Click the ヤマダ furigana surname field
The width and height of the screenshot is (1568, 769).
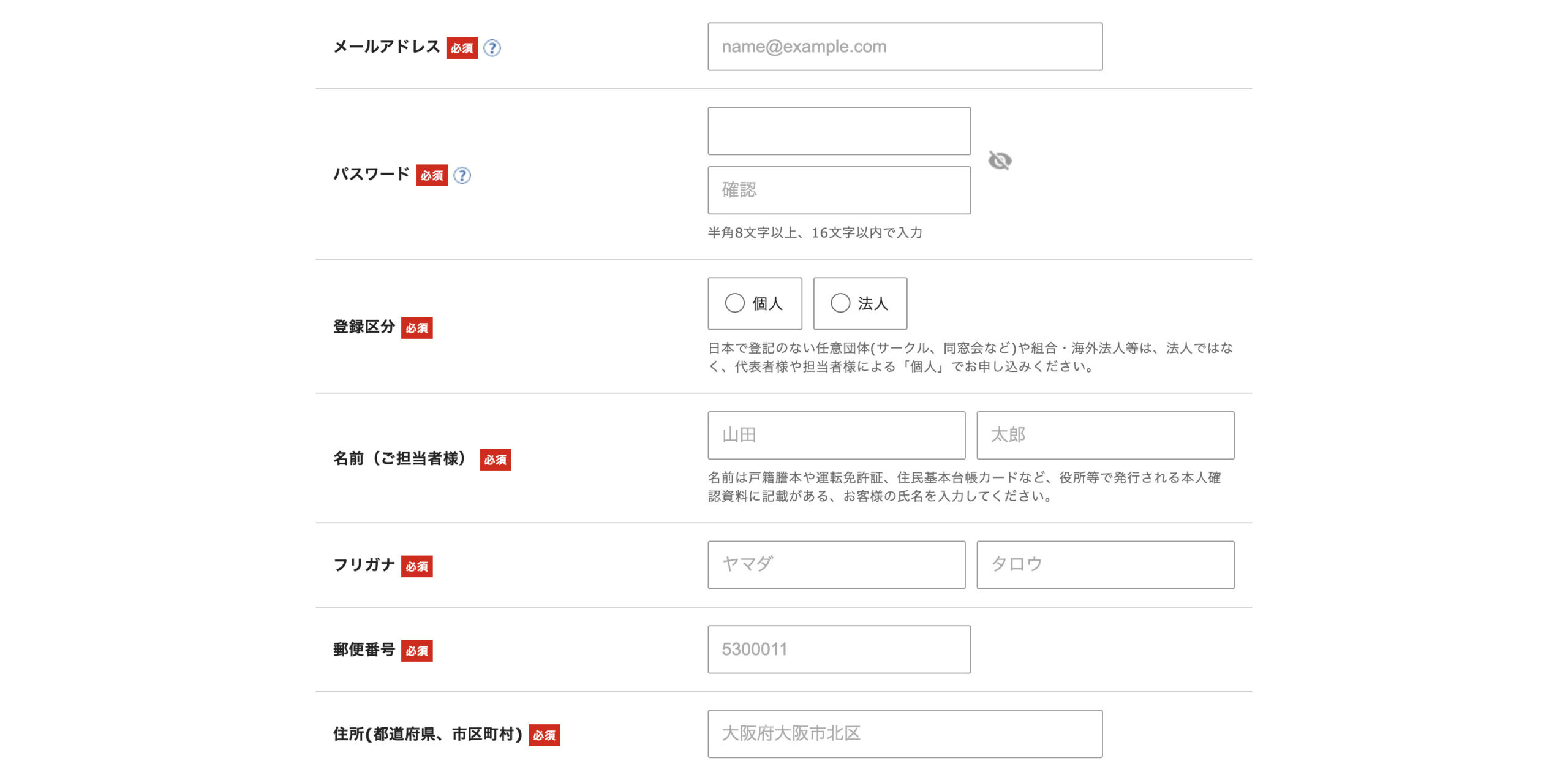pyautogui.click(x=836, y=565)
